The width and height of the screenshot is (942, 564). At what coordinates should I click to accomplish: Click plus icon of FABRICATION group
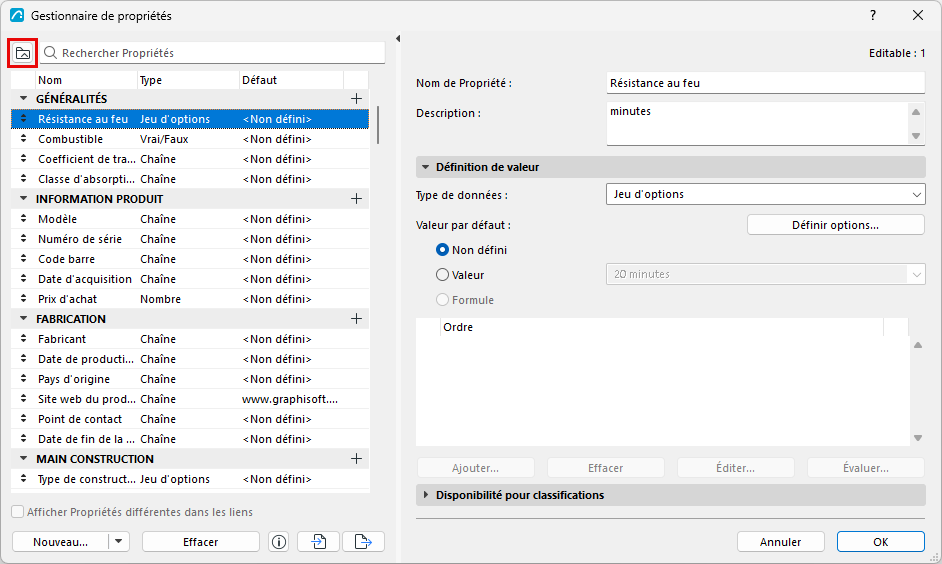pos(356,319)
